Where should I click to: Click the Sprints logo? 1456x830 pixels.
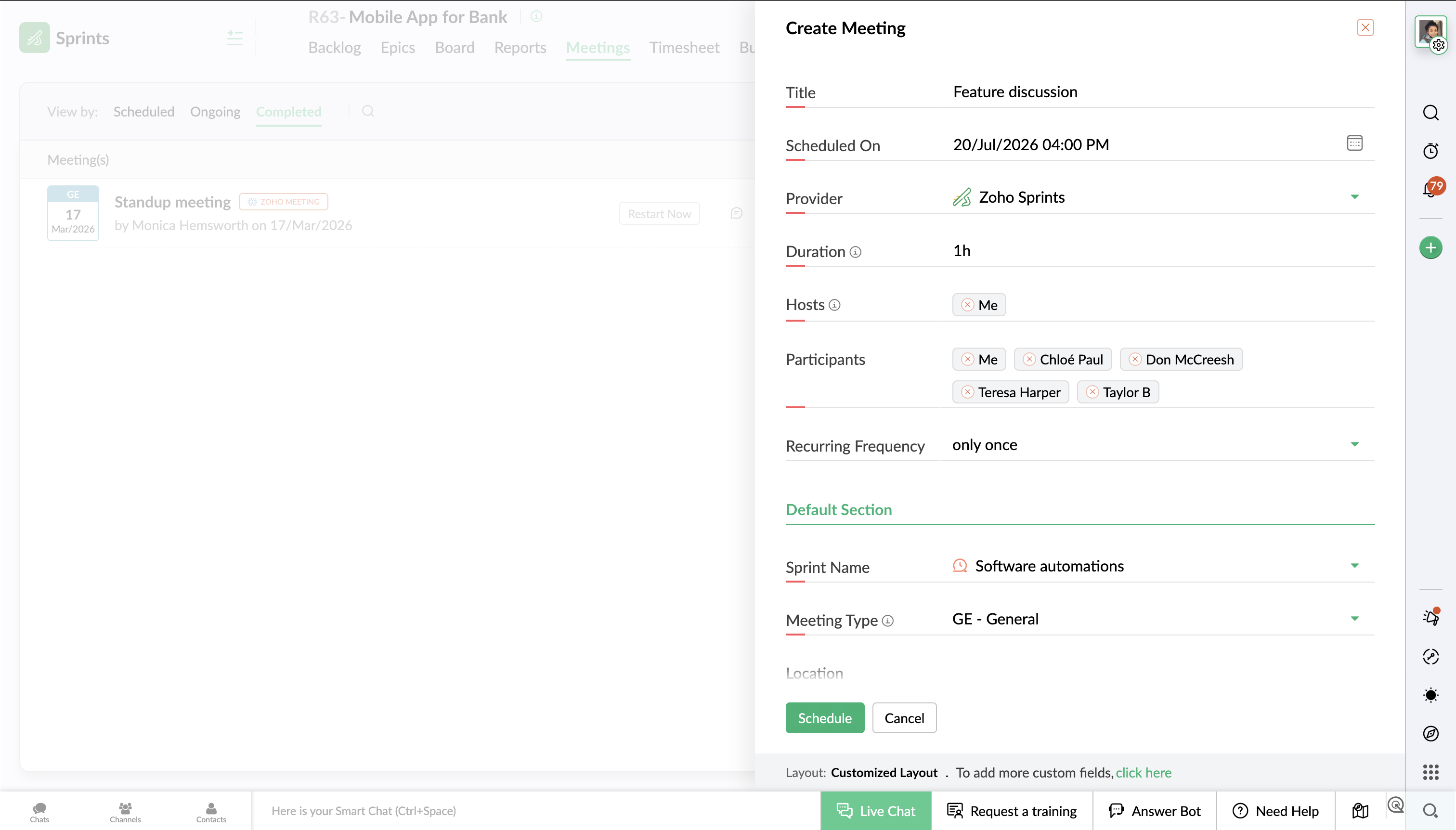coord(34,38)
